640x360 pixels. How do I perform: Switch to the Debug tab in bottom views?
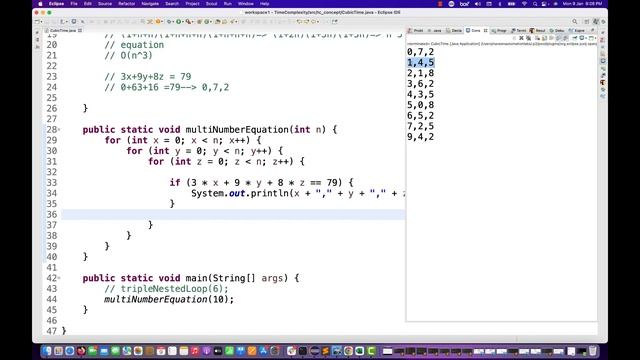[x=557, y=31]
